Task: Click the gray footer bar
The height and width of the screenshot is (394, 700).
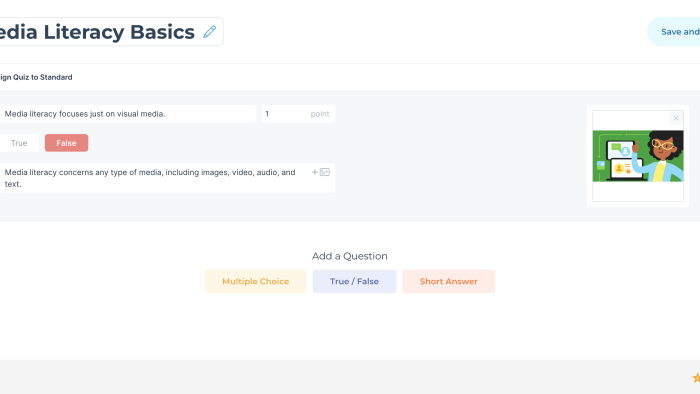Action: coord(350,377)
